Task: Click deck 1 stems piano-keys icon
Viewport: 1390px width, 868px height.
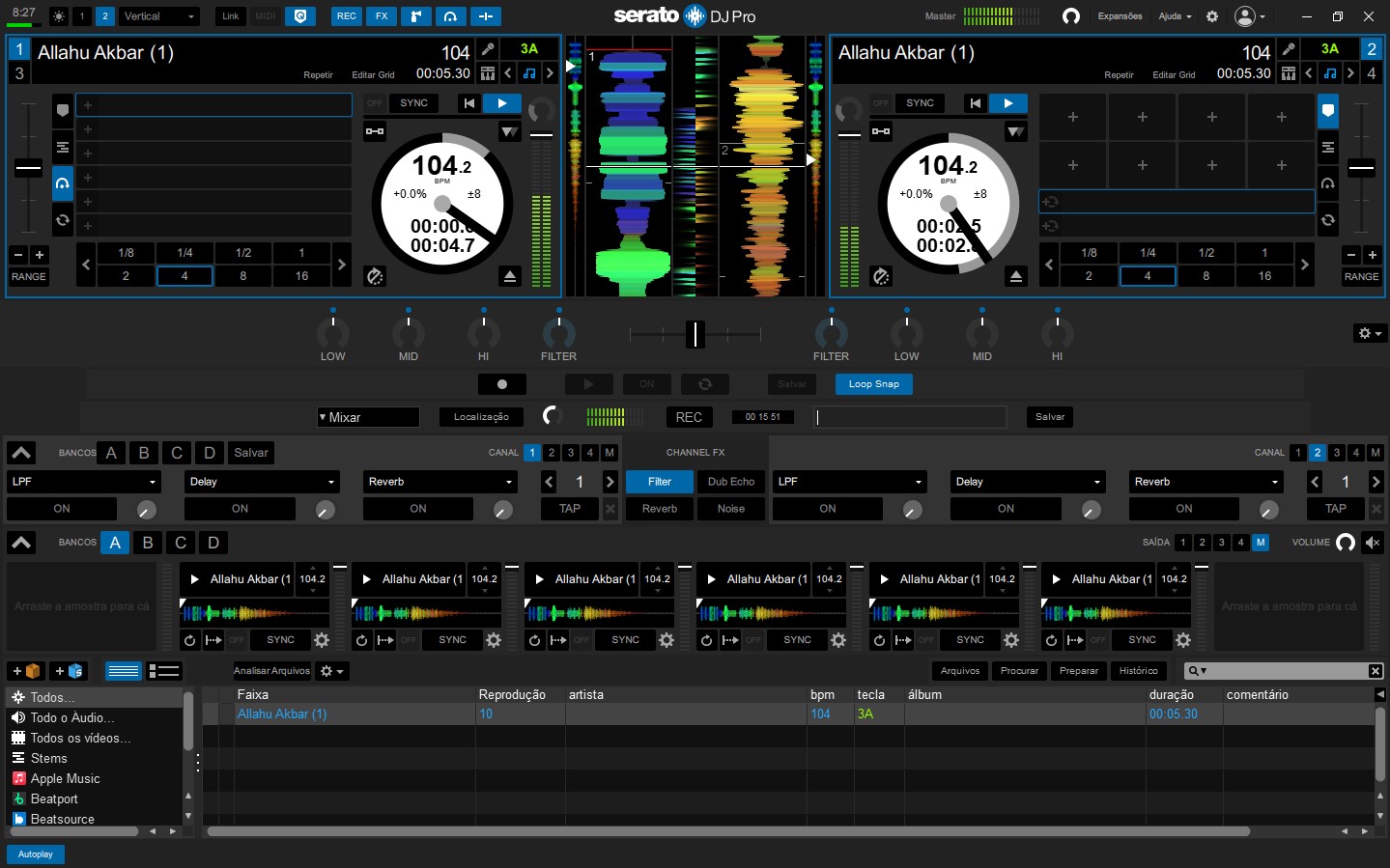Action: 488,73
